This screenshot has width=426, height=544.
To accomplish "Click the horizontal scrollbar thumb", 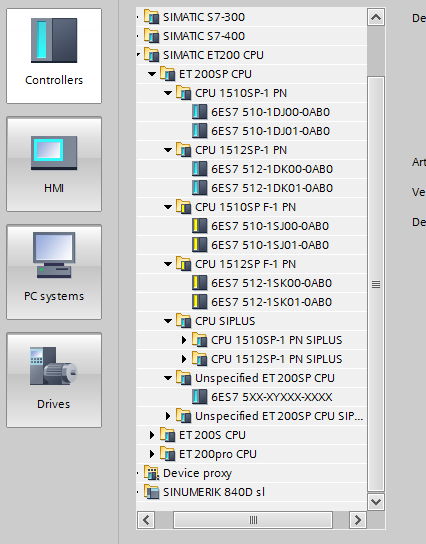I will point(253,520).
